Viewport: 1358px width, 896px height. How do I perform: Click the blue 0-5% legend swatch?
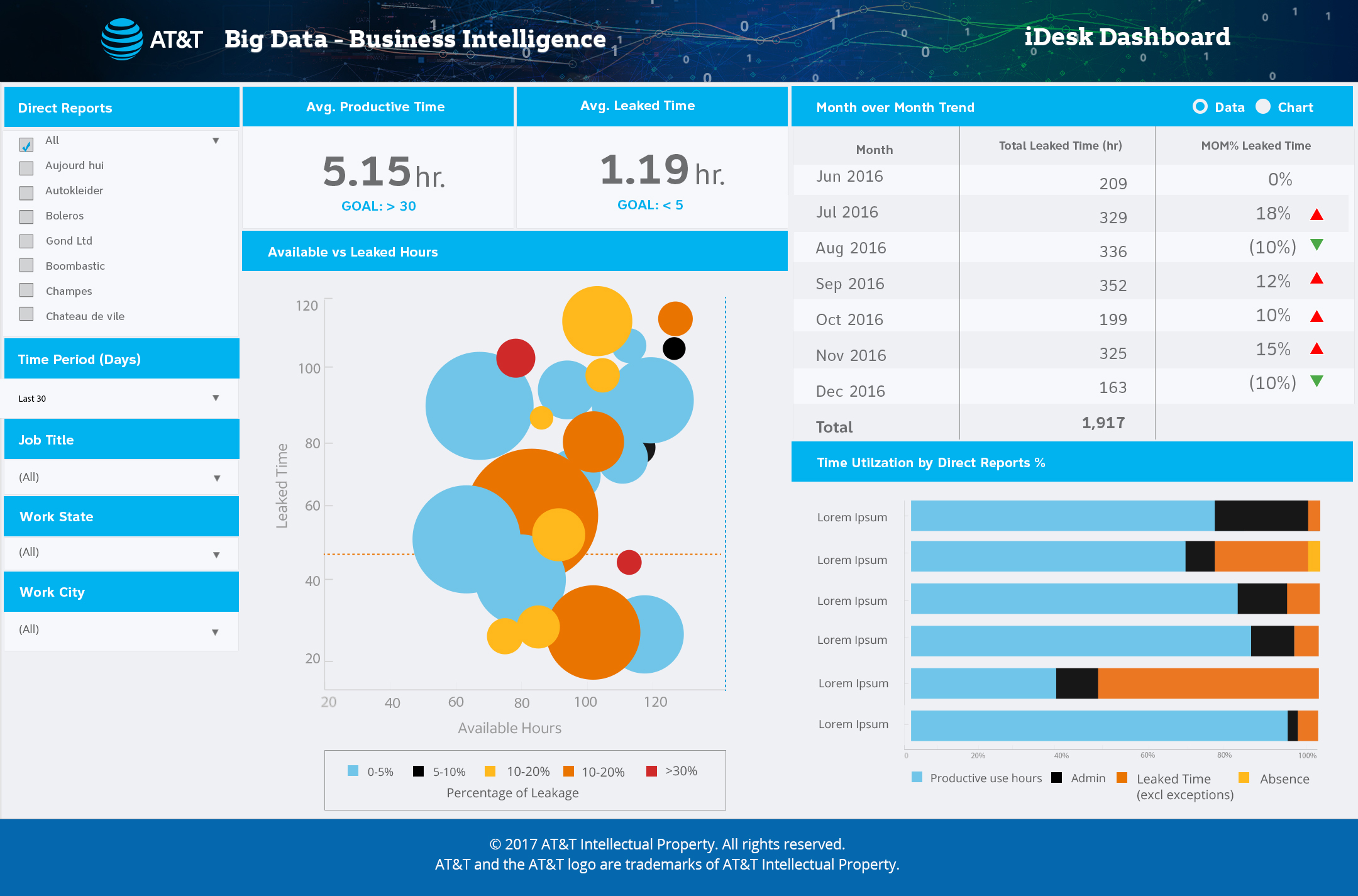[353, 771]
